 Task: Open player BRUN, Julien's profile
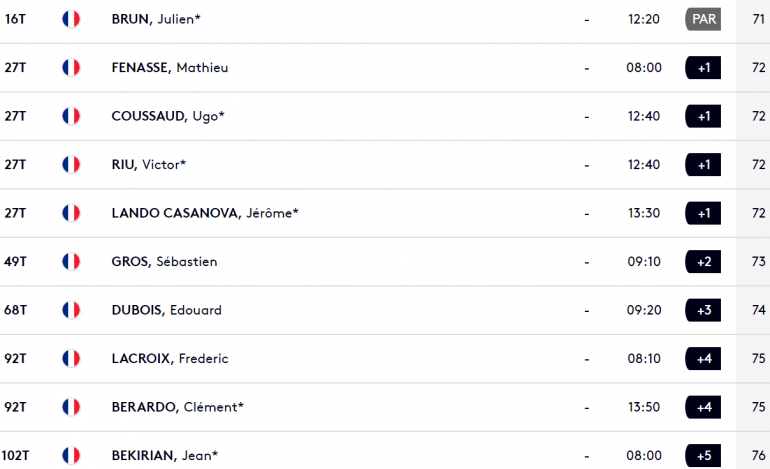[156, 19]
